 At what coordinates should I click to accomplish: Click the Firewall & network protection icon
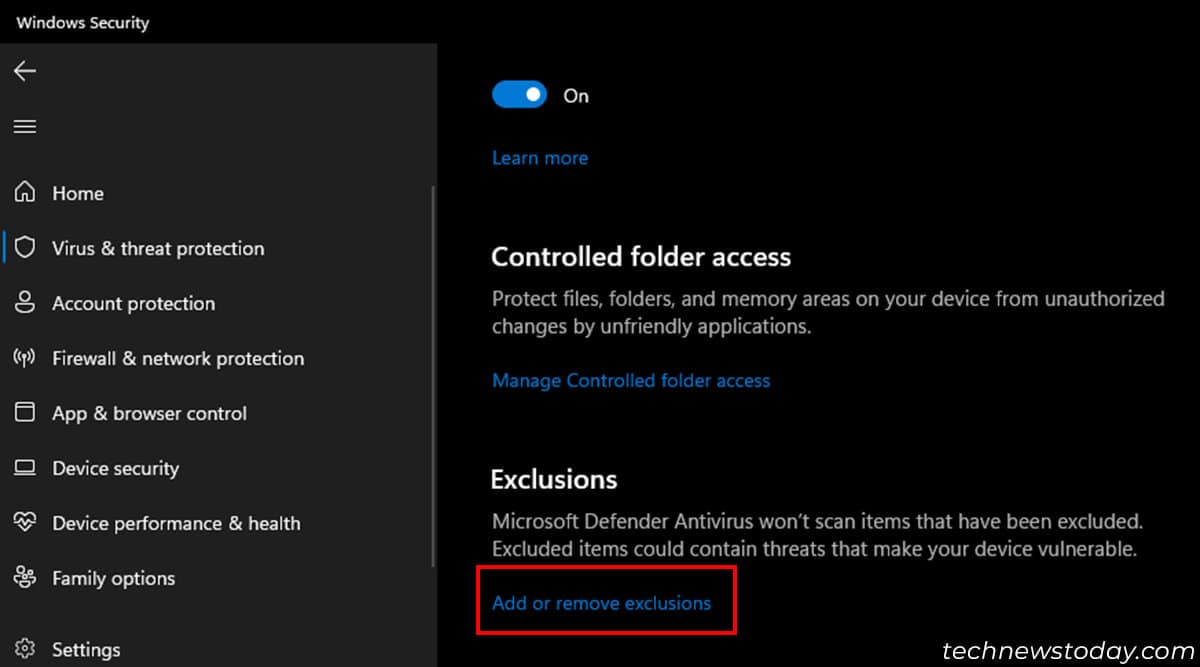point(25,358)
